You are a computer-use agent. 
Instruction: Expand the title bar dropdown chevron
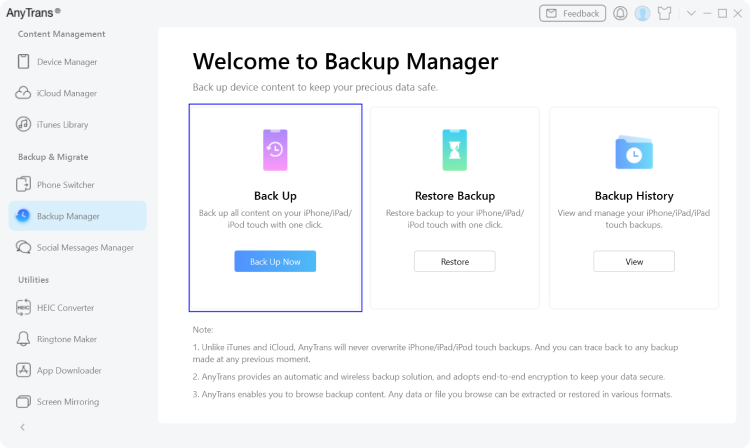pyautogui.click(x=691, y=13)
